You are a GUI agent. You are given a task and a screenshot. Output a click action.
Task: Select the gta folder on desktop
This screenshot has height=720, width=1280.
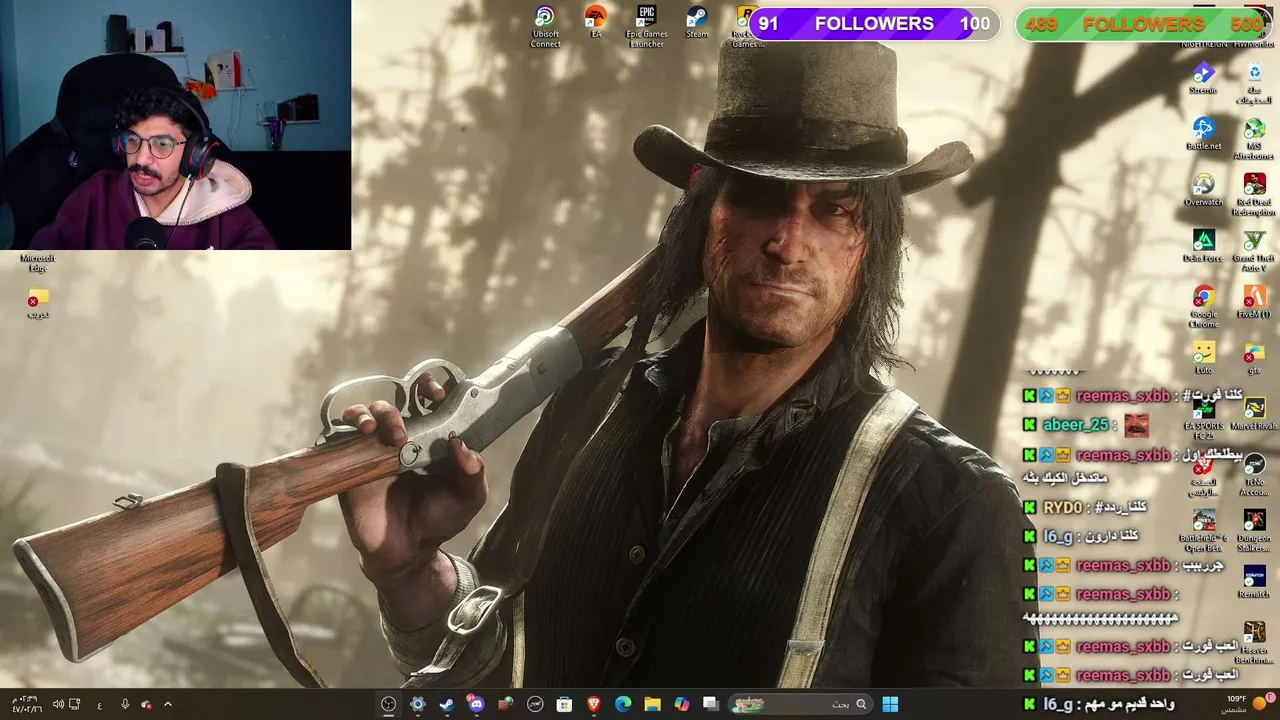(1254, 358)
